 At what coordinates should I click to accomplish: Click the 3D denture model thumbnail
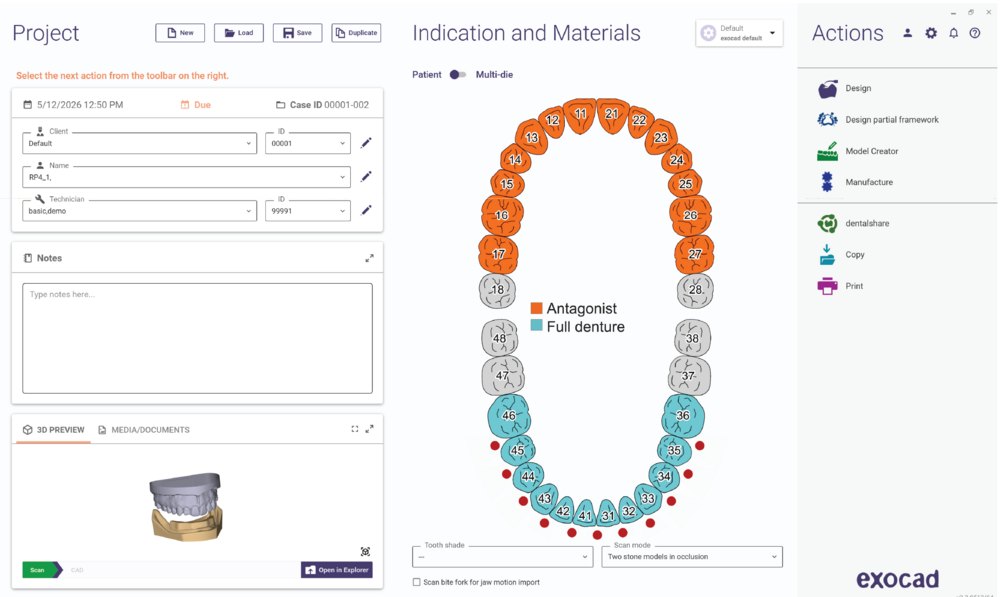[x=187, y=506]
